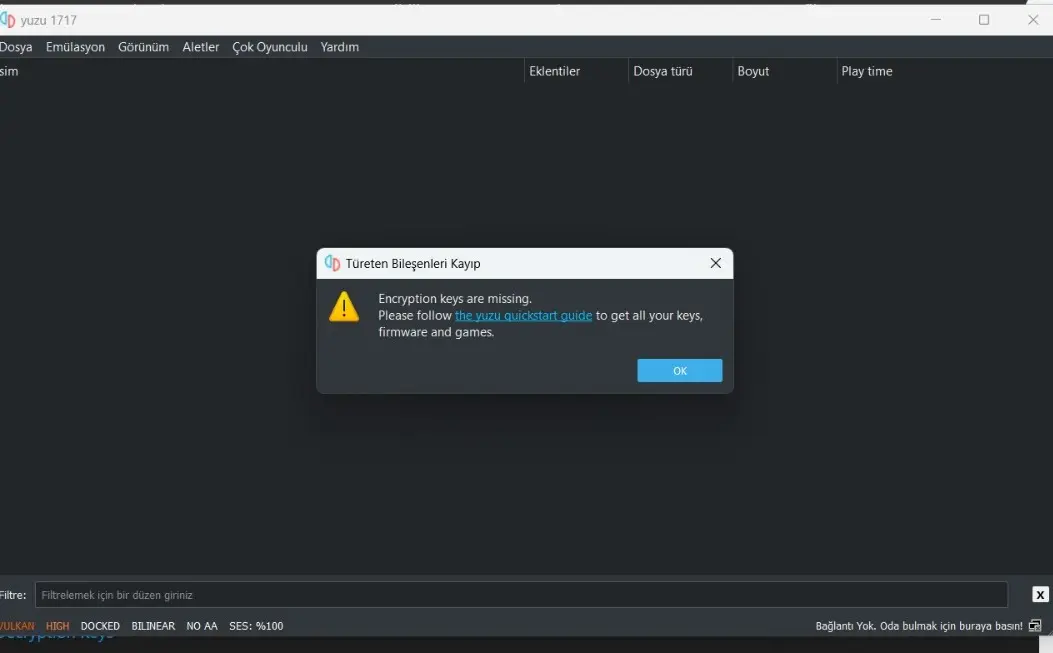Minimize the yuzu window
The image size is (1053, 653).
pyautogui.click(x=935, y=19)
